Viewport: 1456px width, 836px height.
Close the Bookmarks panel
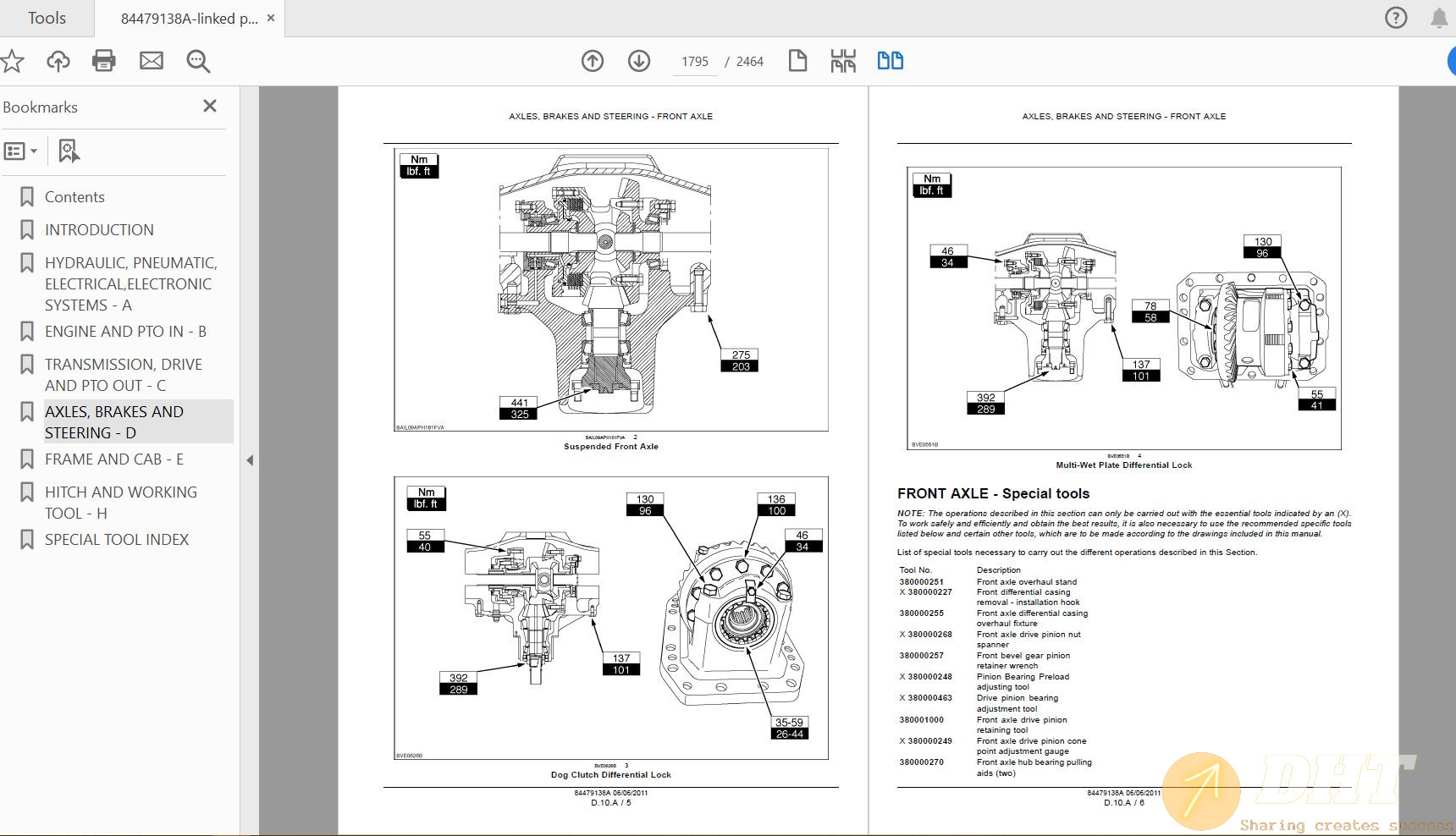point(210,106)
